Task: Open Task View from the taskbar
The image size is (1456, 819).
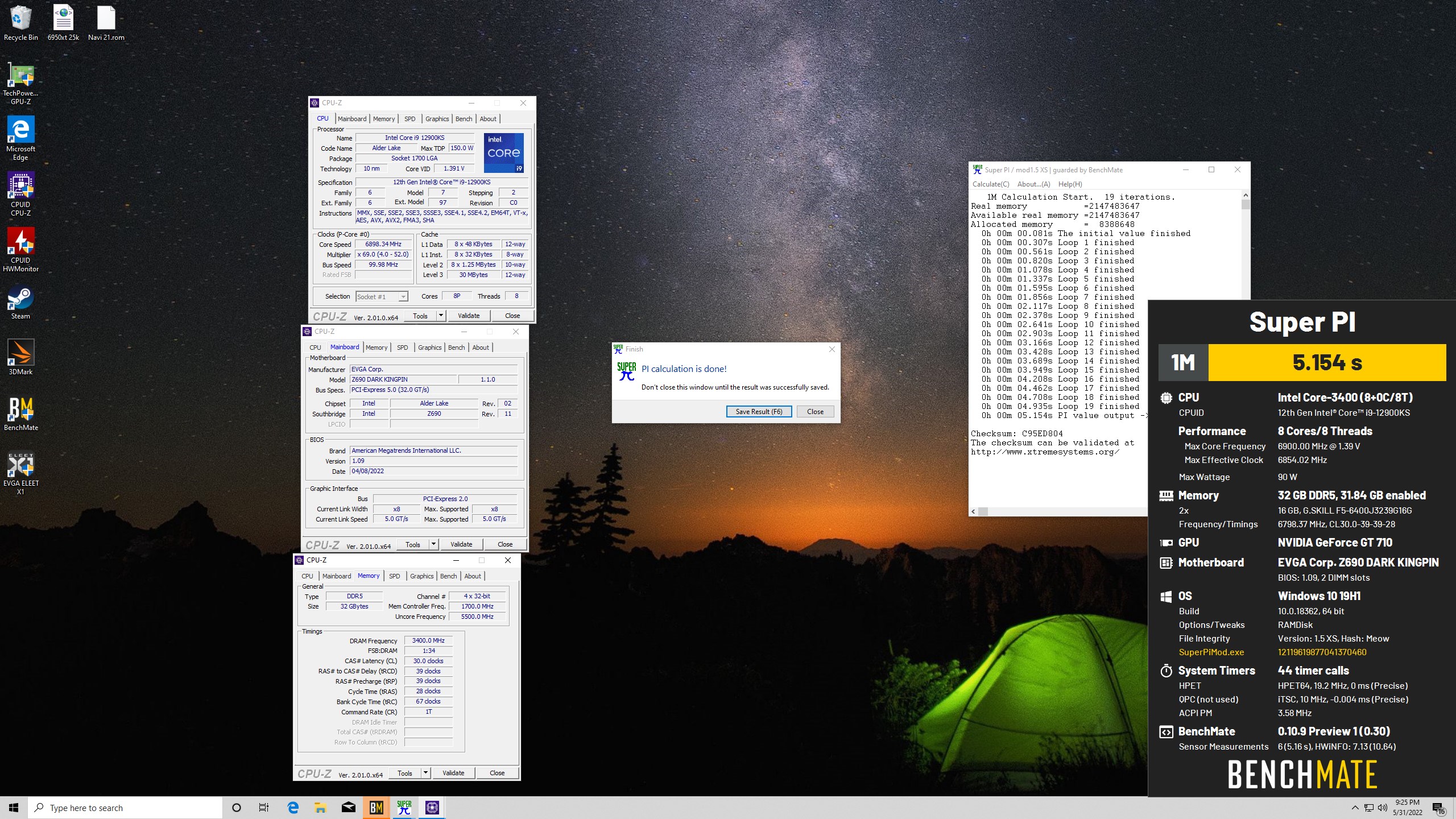Action: 264,808
